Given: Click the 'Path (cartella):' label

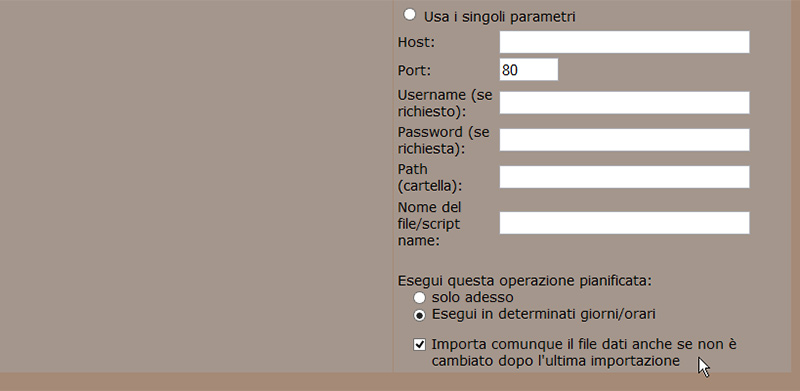Looking at the screenshot, I should [430, 178].
